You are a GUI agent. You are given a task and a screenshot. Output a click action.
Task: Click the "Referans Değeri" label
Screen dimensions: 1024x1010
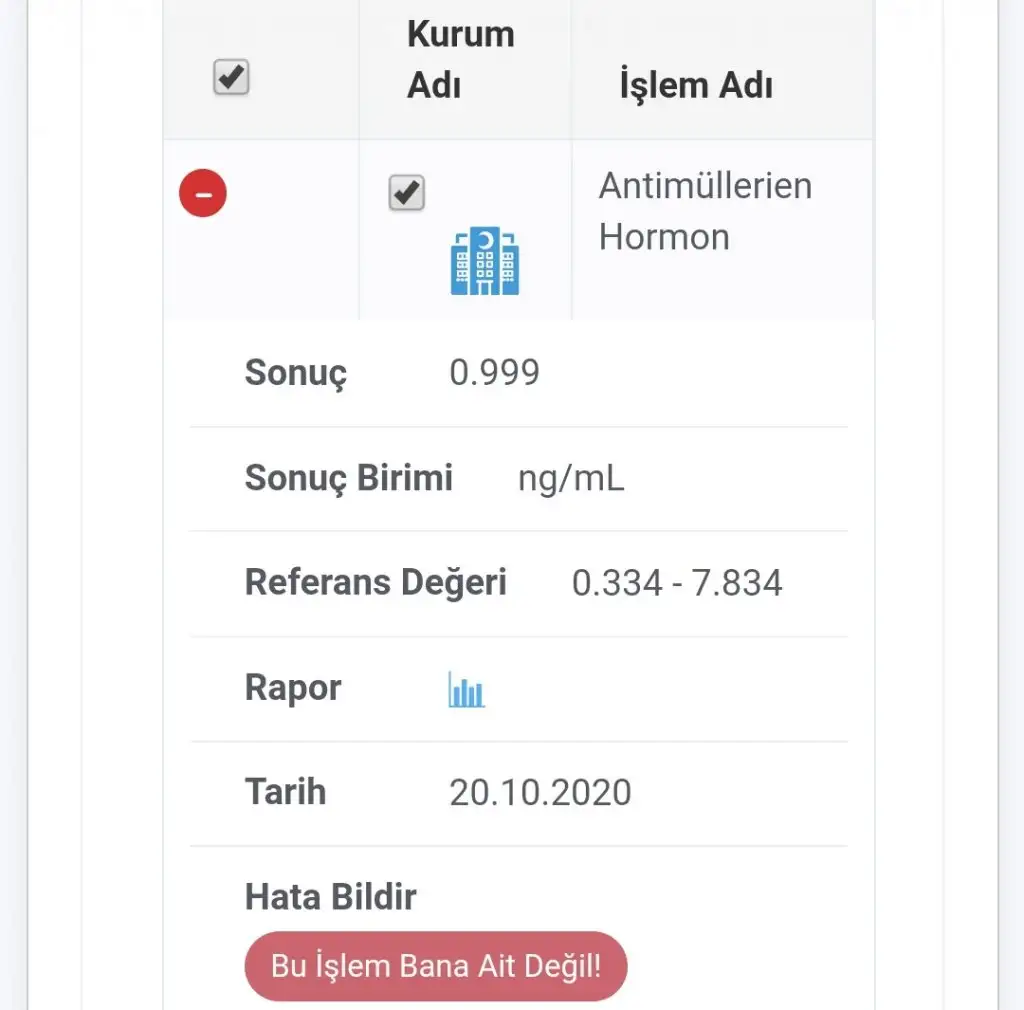375,582
